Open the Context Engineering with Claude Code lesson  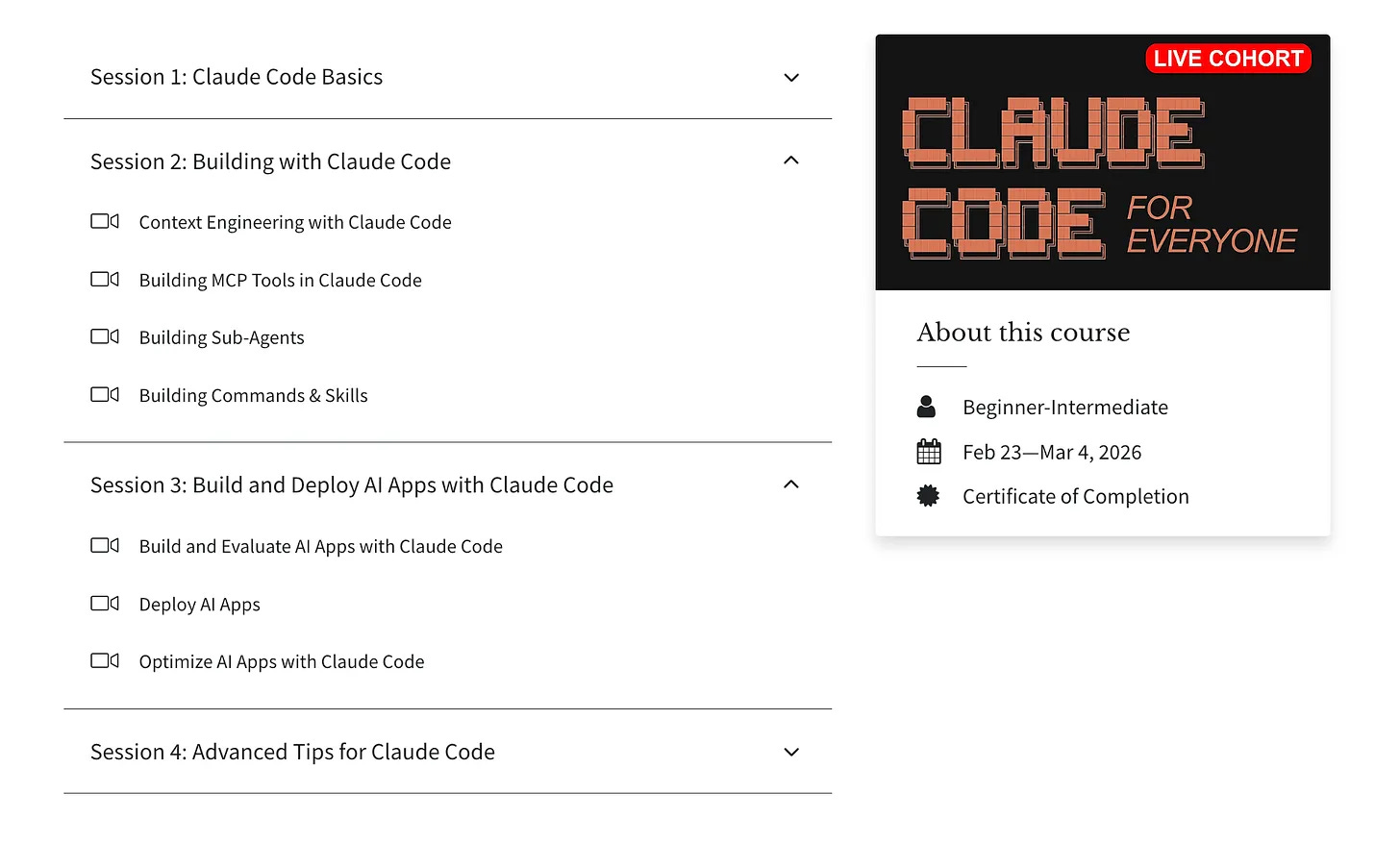click(295, 222)
